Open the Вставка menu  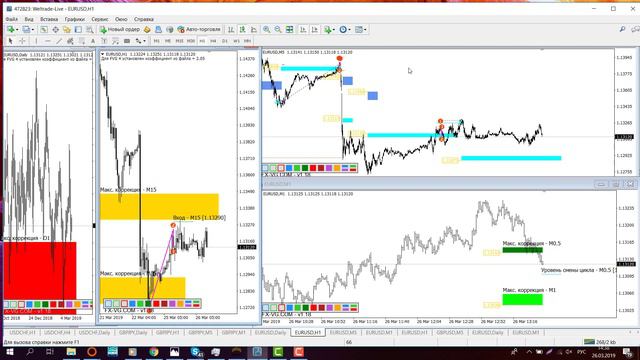[49, 19]
